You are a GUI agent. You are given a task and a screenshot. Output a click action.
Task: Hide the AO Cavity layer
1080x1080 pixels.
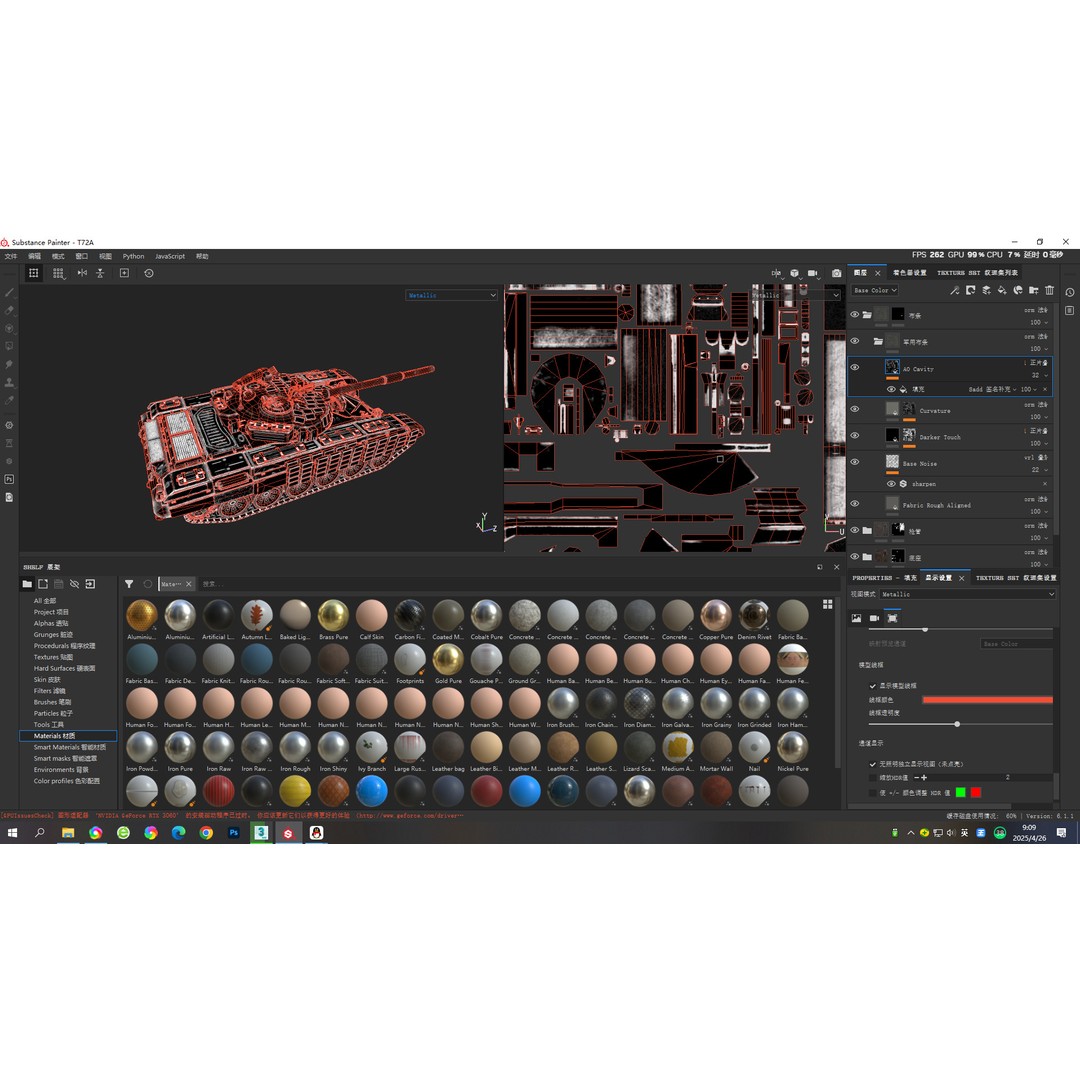tap(855, 368)
